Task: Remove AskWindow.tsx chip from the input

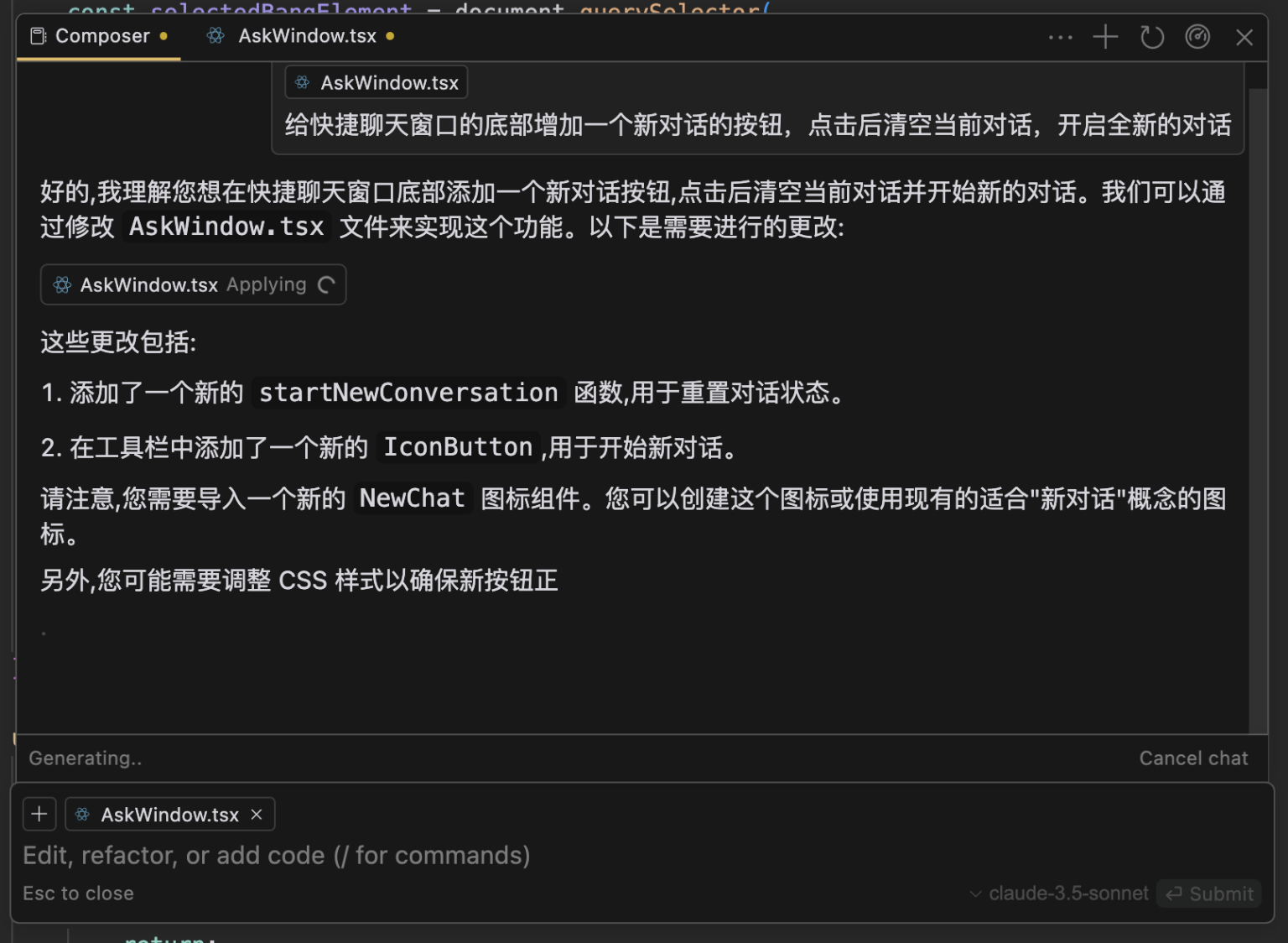Action: coord(257,814)
